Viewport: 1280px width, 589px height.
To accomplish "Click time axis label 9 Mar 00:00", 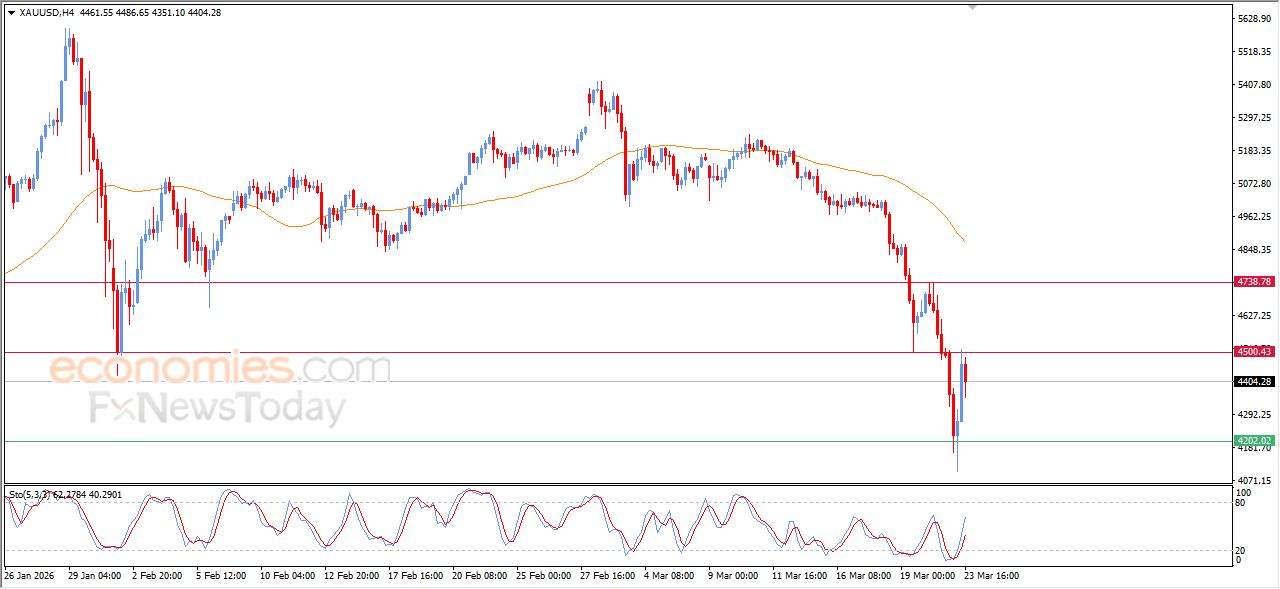I will [x=735, y=576].
